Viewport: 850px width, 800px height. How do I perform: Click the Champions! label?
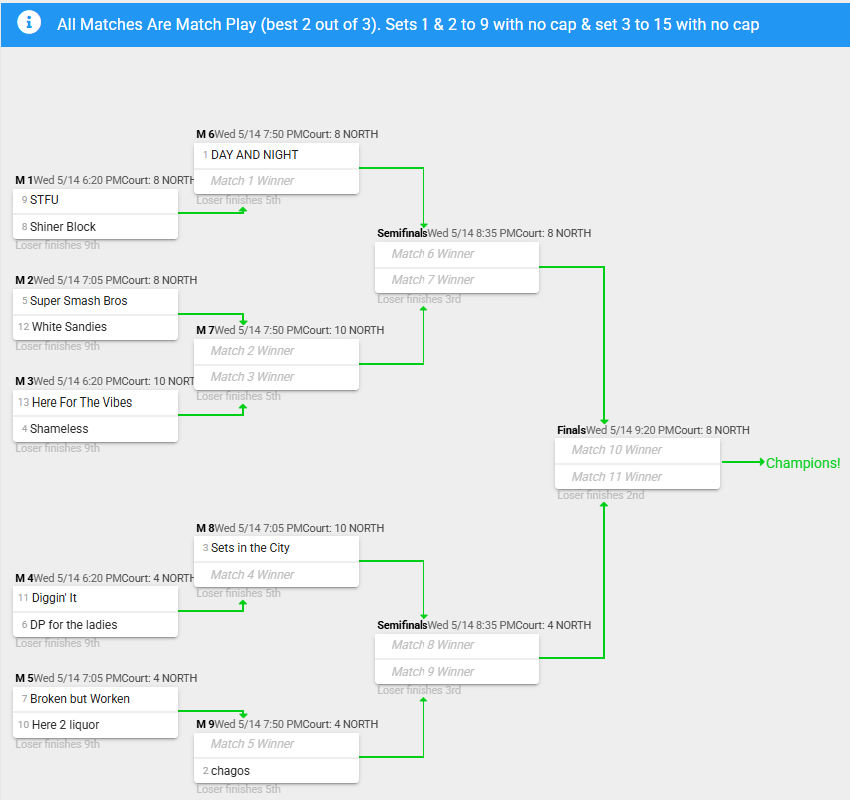coord(803,463)
